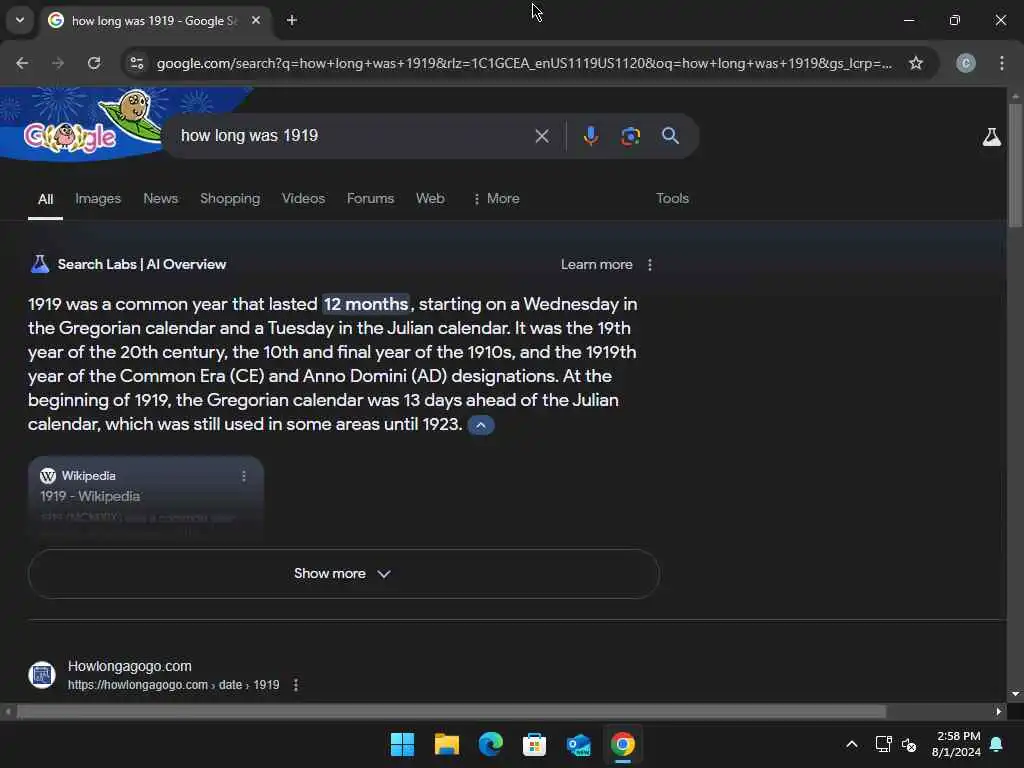
Task: Open the tab search dropdown arrow
Action: [x=20, y=20]
